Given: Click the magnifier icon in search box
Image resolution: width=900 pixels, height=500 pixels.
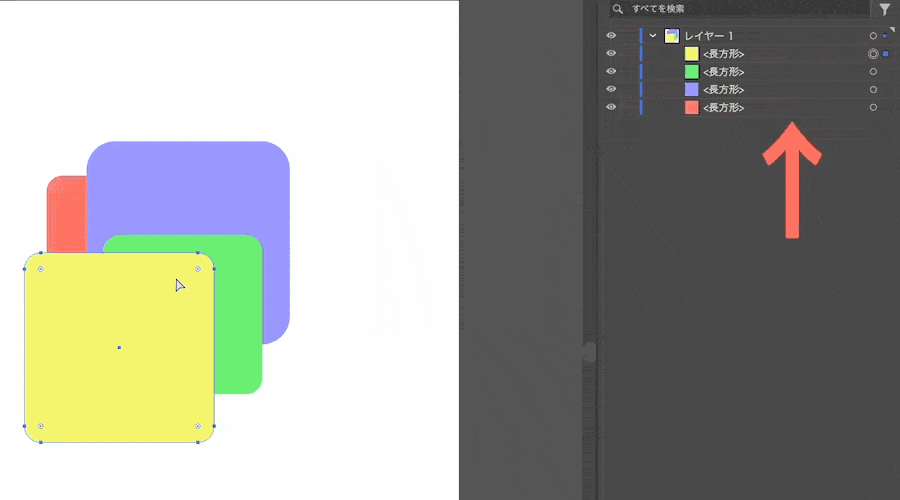Looking at the screenshot, I should (x=618, y=9).
